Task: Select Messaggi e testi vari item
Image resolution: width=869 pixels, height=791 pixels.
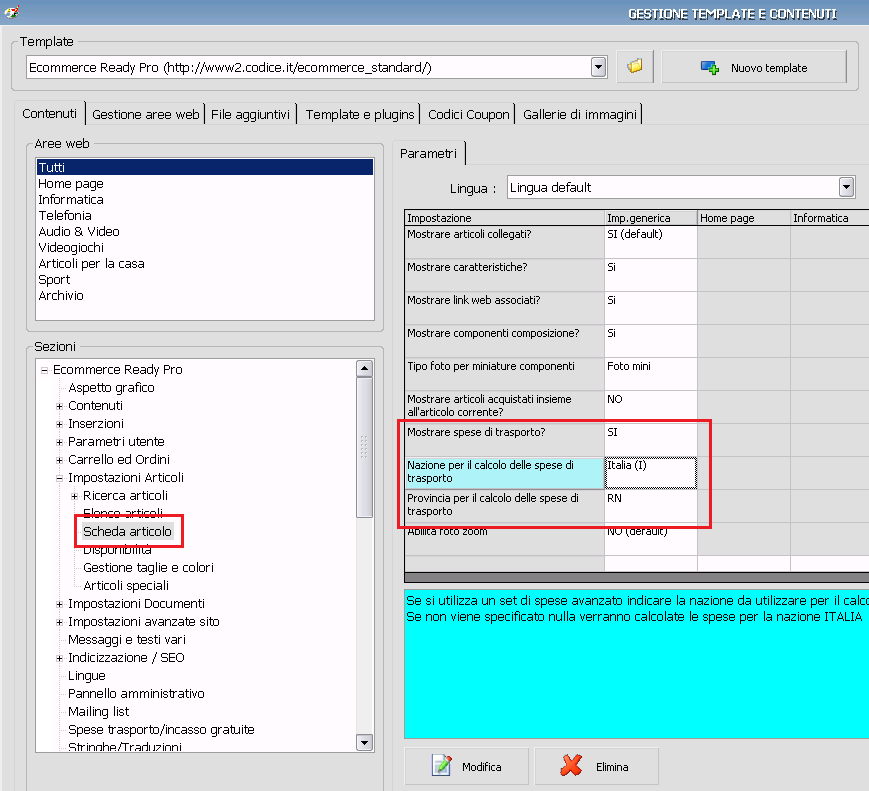Action: pos(126,640)
